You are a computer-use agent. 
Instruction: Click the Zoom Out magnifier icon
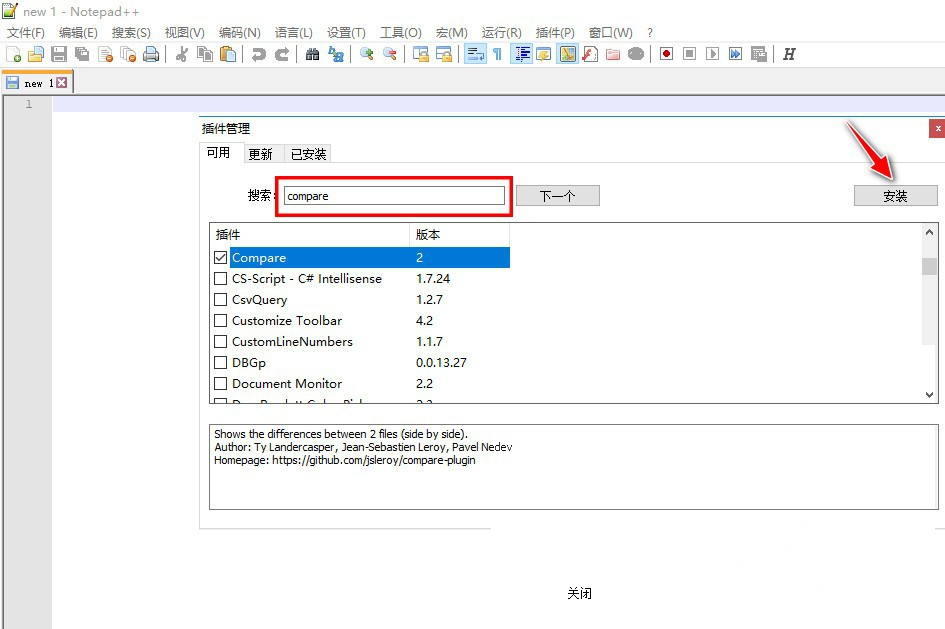(389, 54)
